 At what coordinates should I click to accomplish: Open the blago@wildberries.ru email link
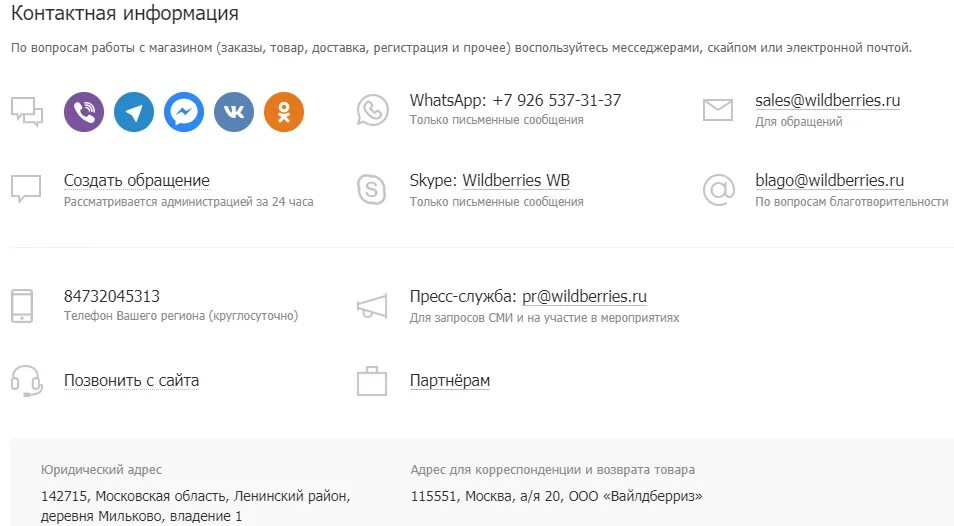click(829, 181)
